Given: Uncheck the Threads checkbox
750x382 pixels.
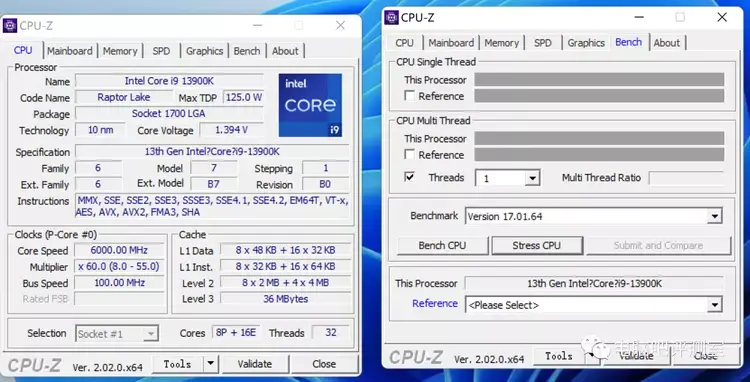Looking at the screenshot, I should [409, 177].
